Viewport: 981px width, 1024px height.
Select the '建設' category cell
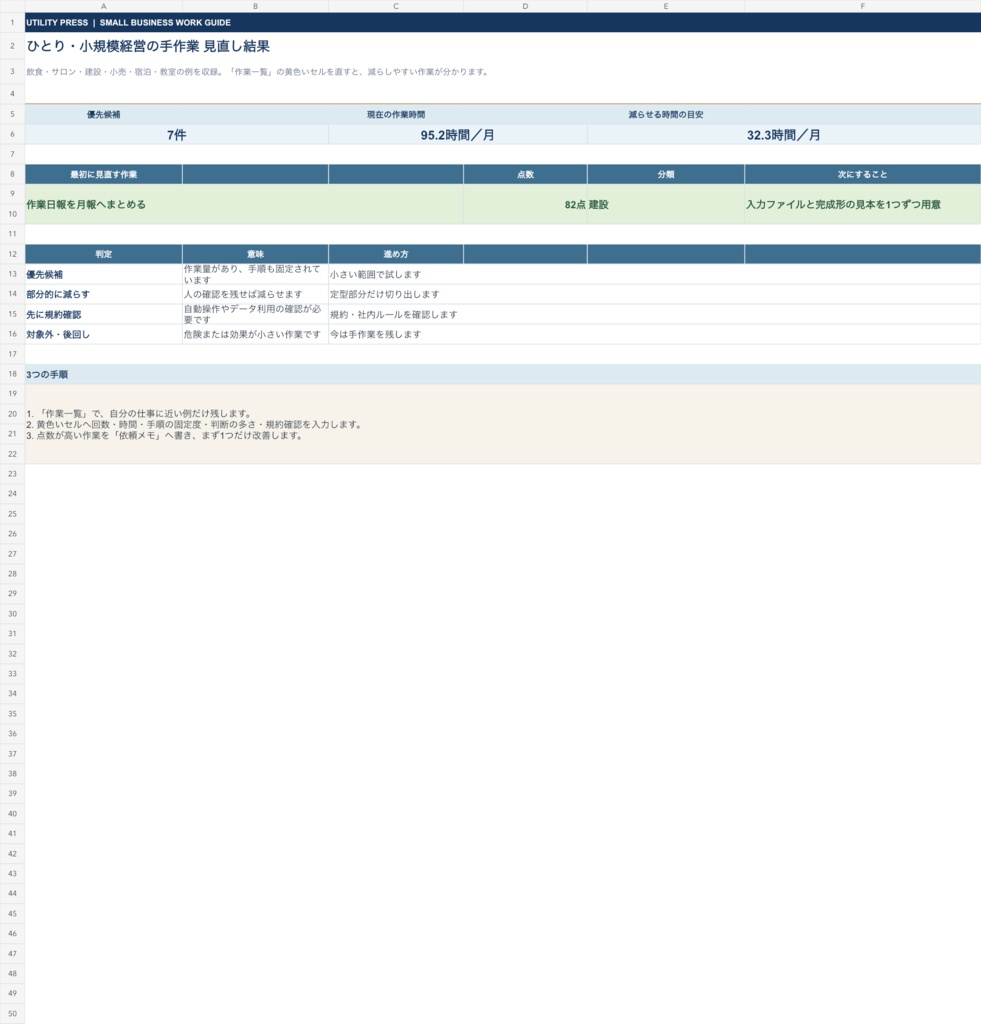pos(666,204)
